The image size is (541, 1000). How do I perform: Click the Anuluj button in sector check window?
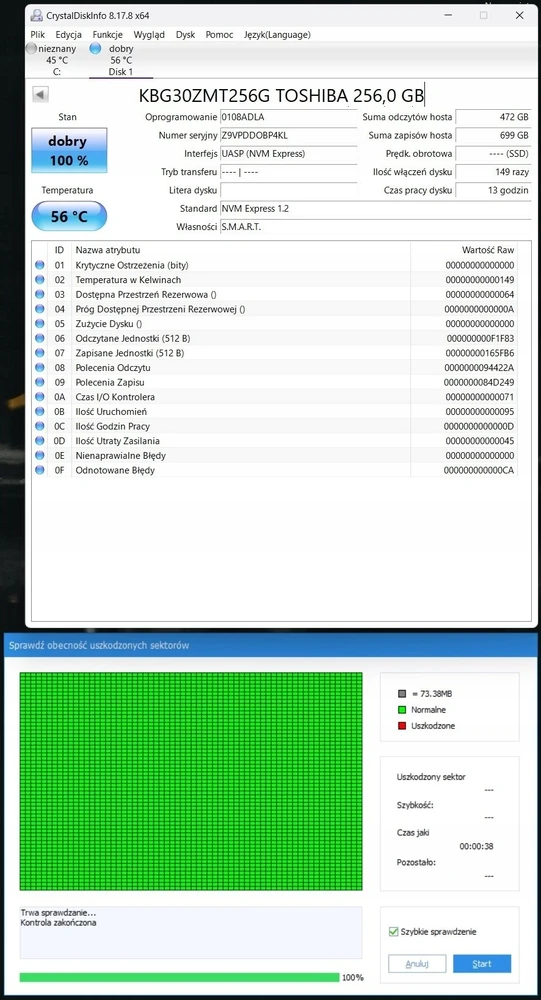[x=417, y=964]
